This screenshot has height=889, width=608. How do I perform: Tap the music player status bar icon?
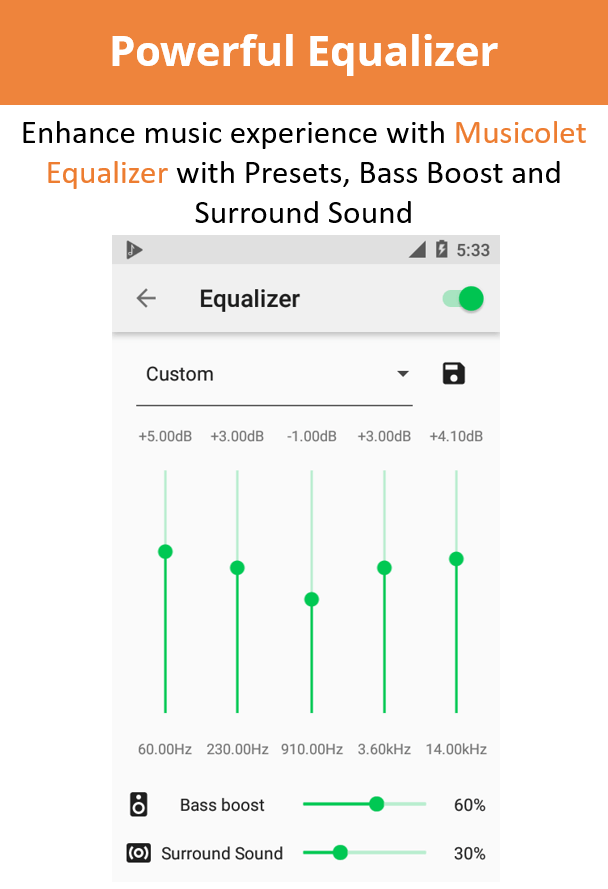[x=134, y=249]
